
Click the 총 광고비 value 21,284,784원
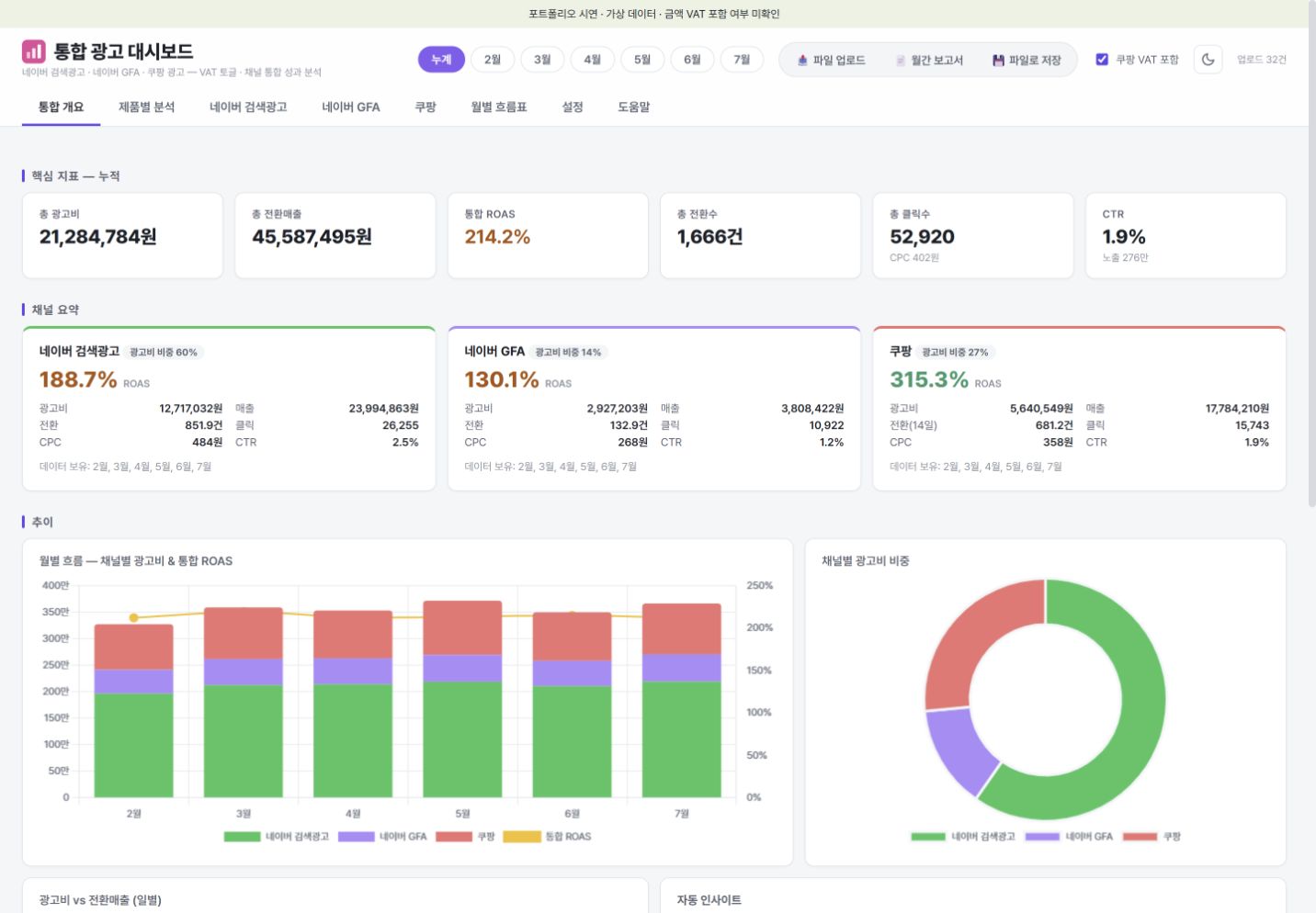point(98,237)
